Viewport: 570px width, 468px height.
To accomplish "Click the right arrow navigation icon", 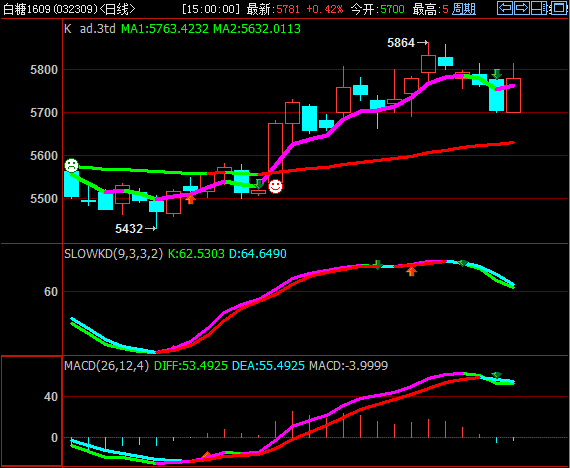I will click(522, 8).
